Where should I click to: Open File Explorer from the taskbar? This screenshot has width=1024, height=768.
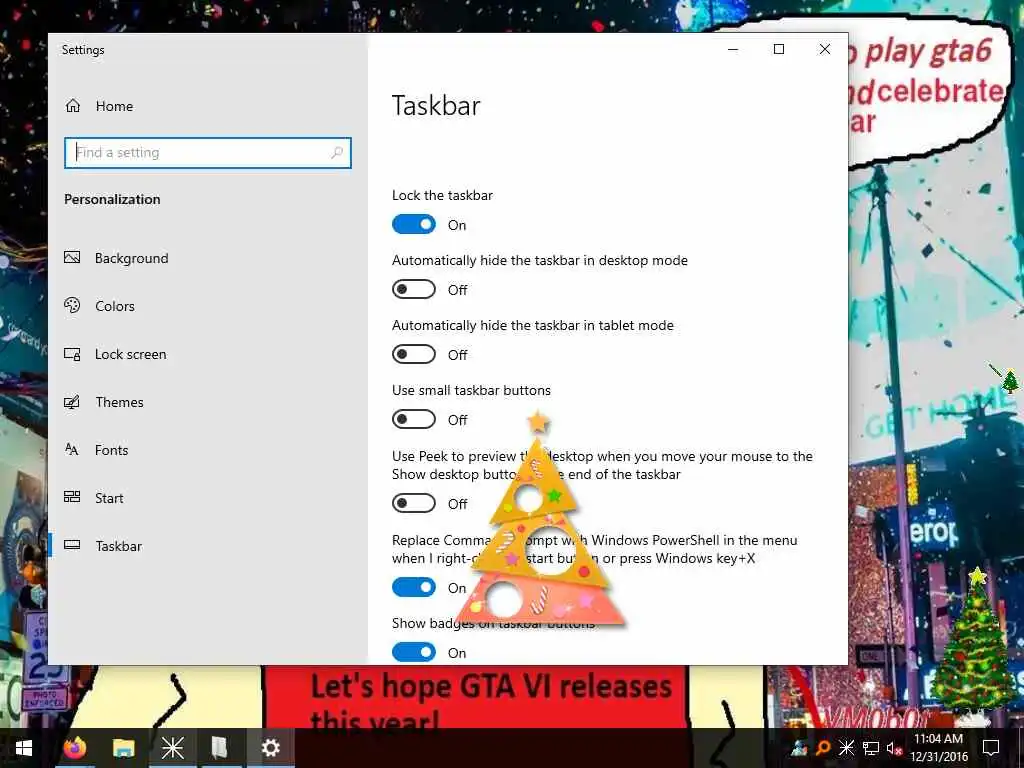[x=123, y=748]
